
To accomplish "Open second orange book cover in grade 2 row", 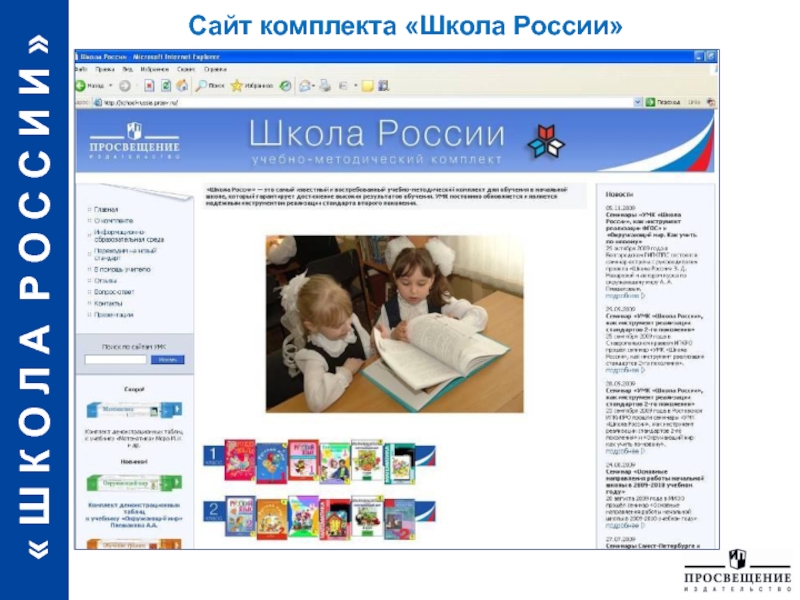I will (x=272, y=519).
